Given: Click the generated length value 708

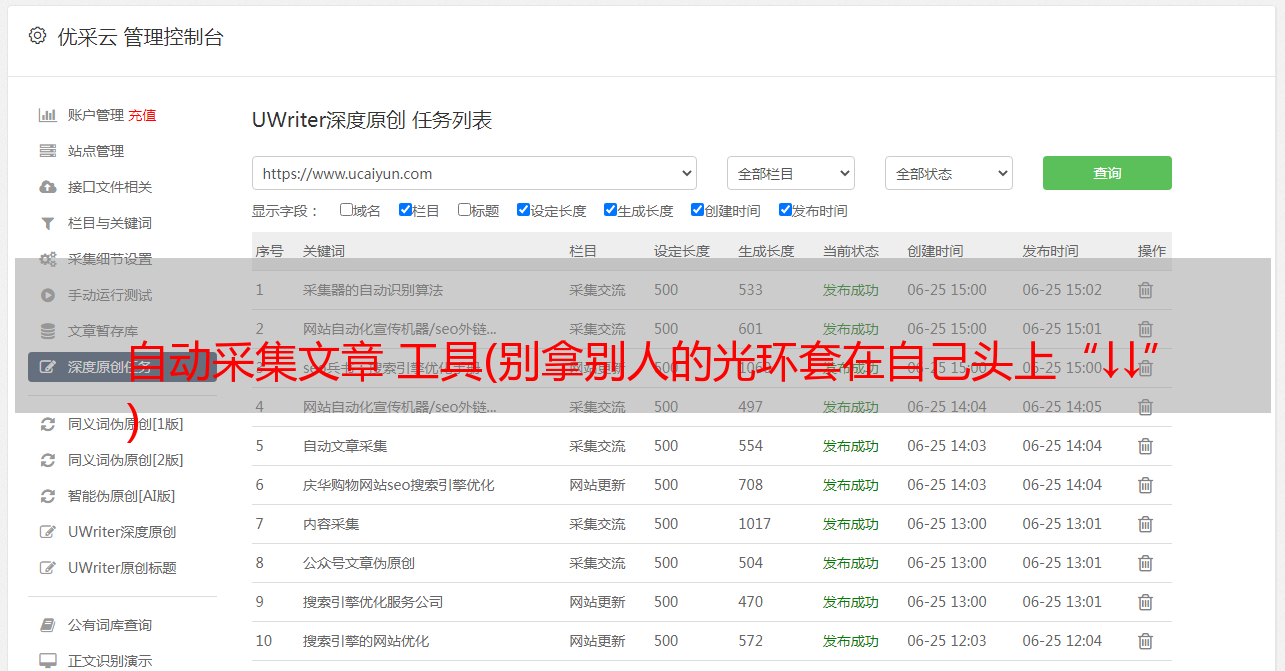Looking at the screenshot, I should coord(751,485).
